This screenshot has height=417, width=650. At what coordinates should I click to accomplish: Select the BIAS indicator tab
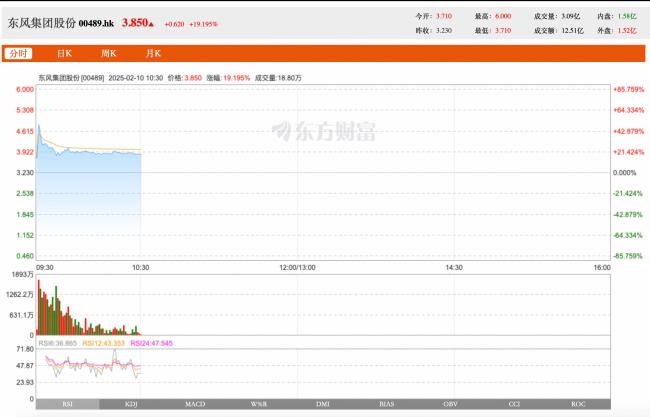[387, 404]
